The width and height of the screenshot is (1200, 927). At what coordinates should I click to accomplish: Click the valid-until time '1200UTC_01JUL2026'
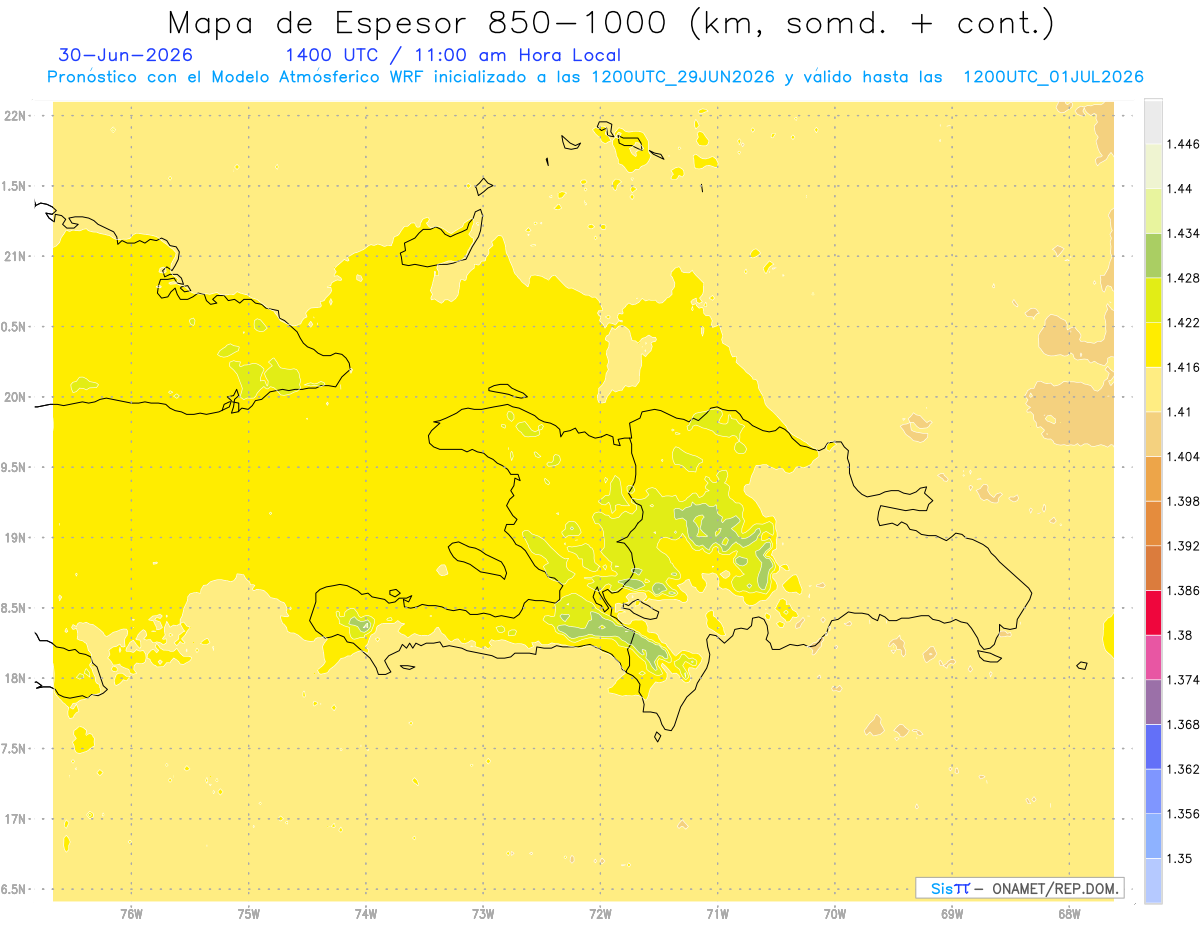coord(1053,77)
